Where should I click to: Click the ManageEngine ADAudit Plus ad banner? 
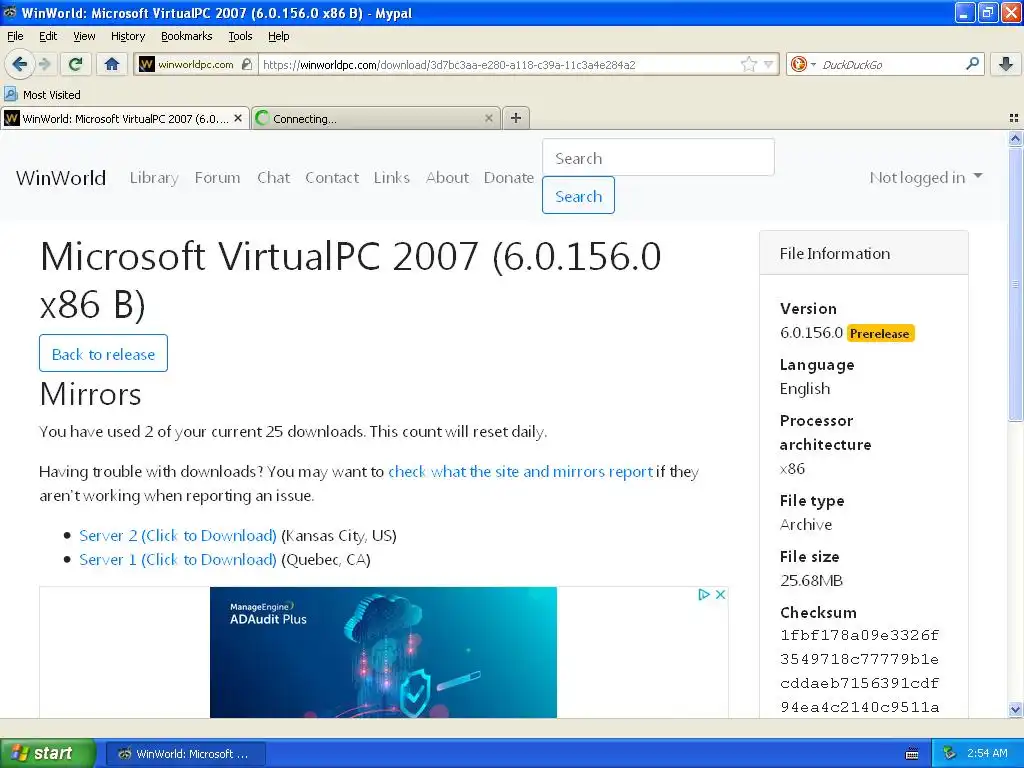383,652
